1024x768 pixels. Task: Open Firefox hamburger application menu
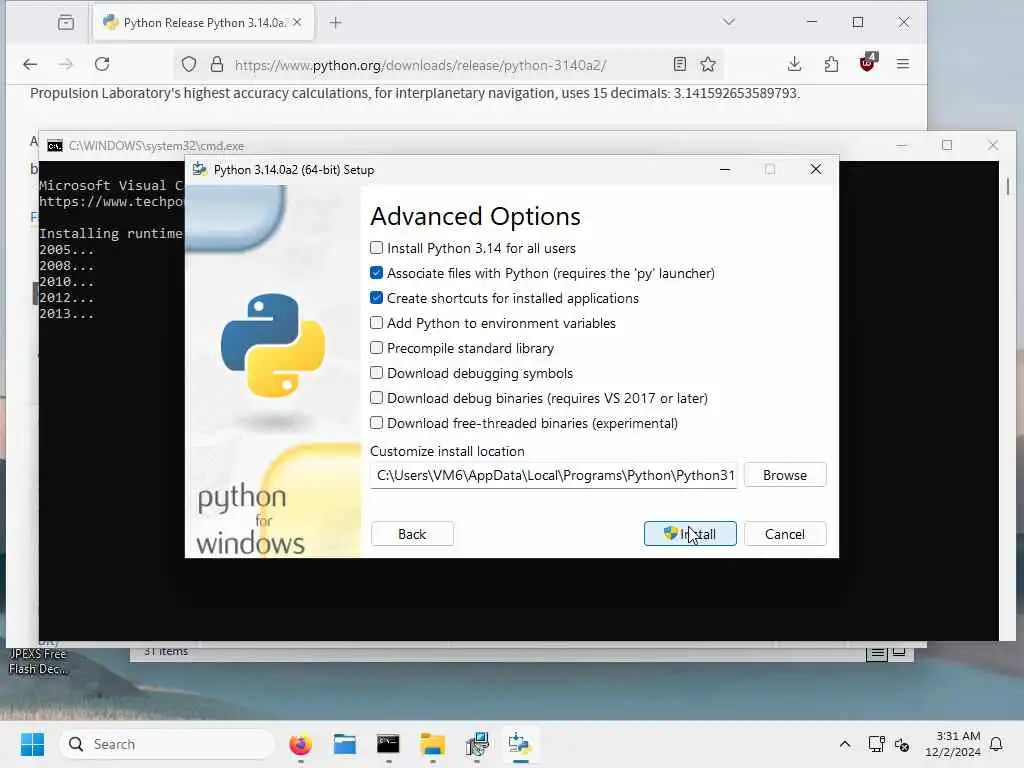[903, 64]
